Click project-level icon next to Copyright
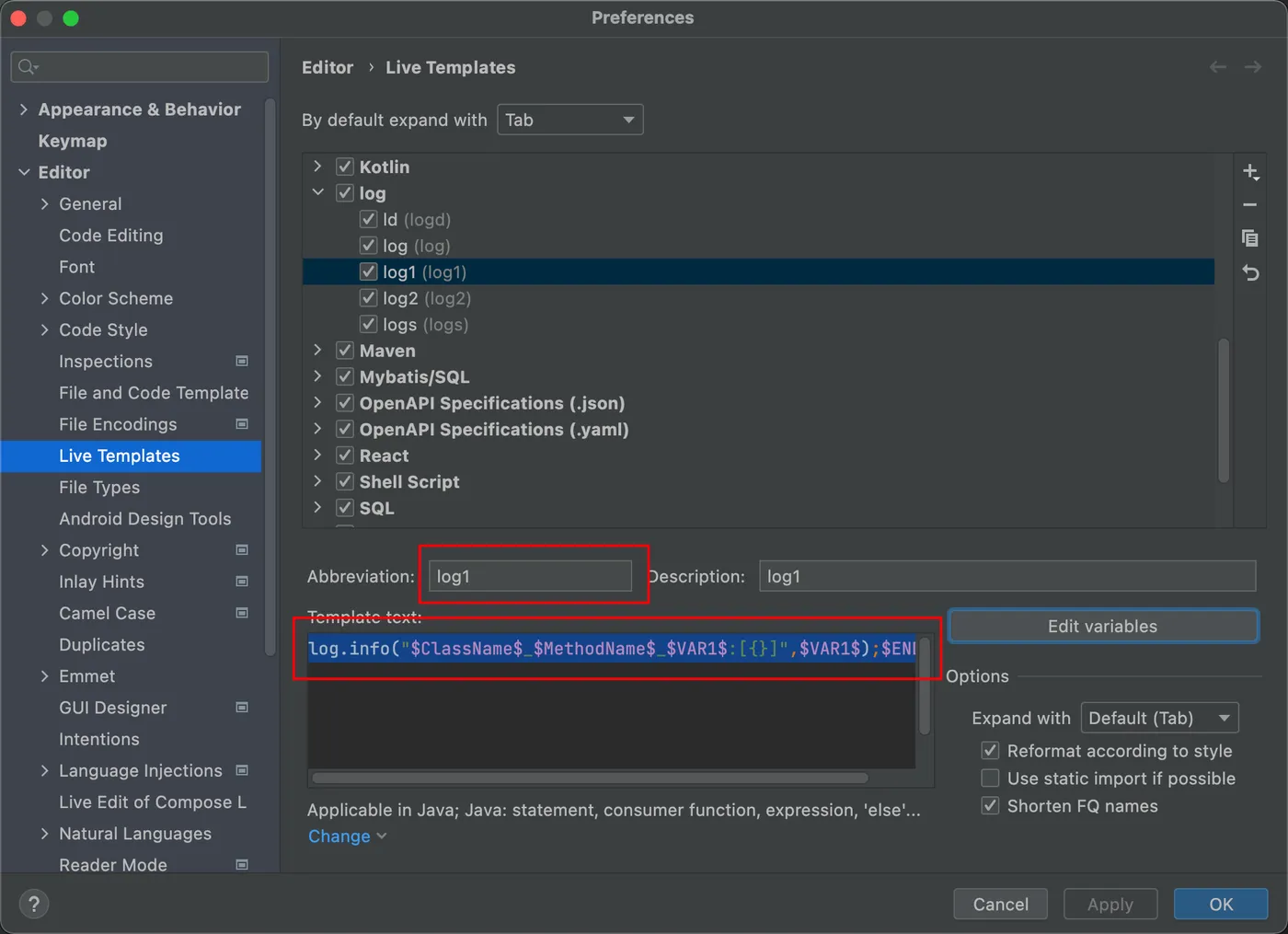Viewport: 1288px width, 934px height. (x=242, y=550)
